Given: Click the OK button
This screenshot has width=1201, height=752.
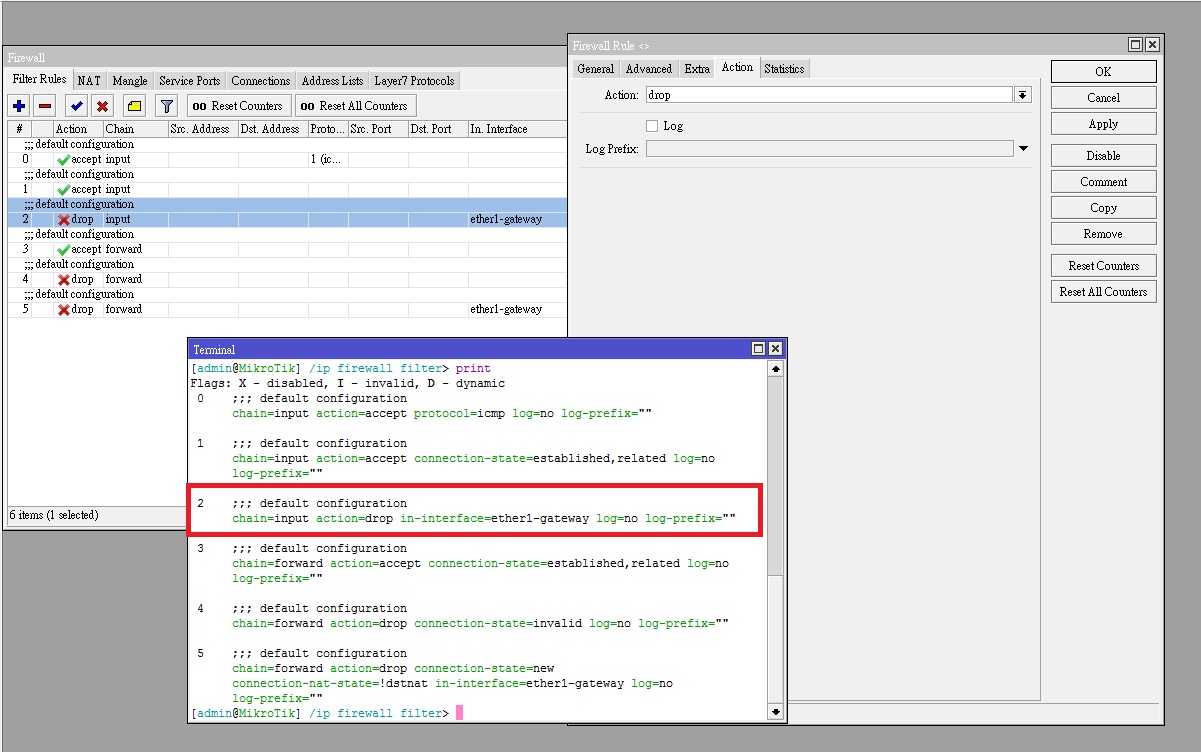Looking at the screenshot, I should coord(1103,72).
